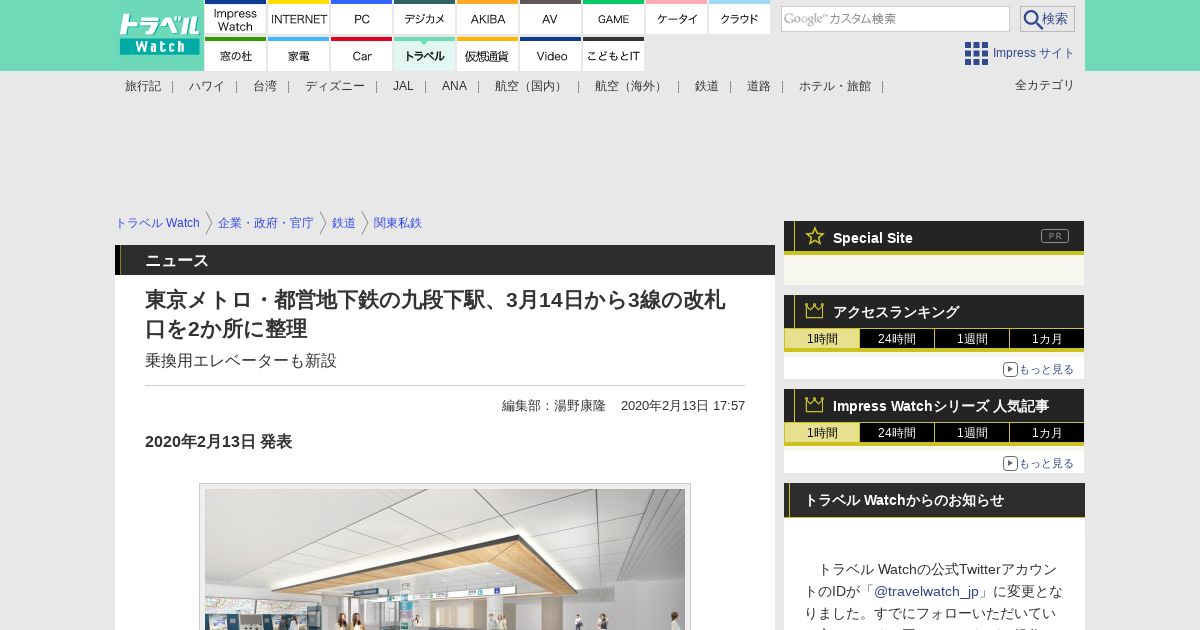Click crown icon beside アクセスランキング
Viewport: 1200px width, 630px height.
tap(815, 310)
